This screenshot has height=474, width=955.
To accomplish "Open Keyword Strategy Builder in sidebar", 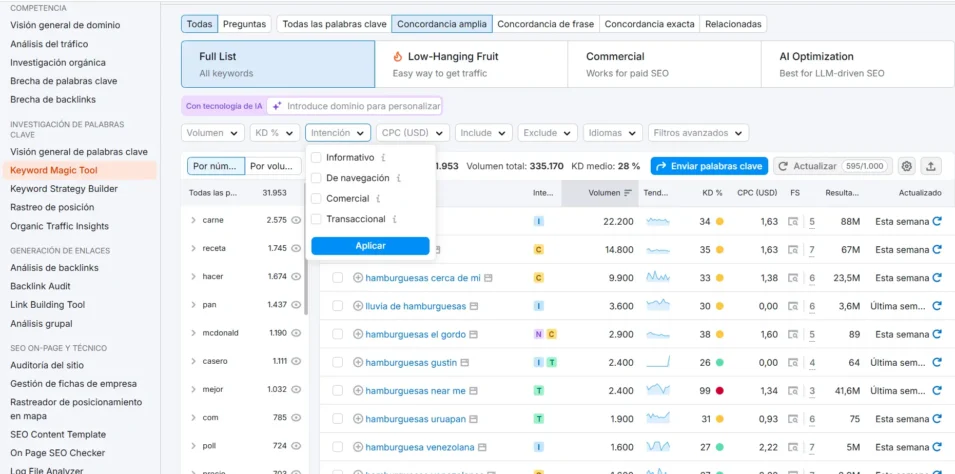I will point(64,189).
